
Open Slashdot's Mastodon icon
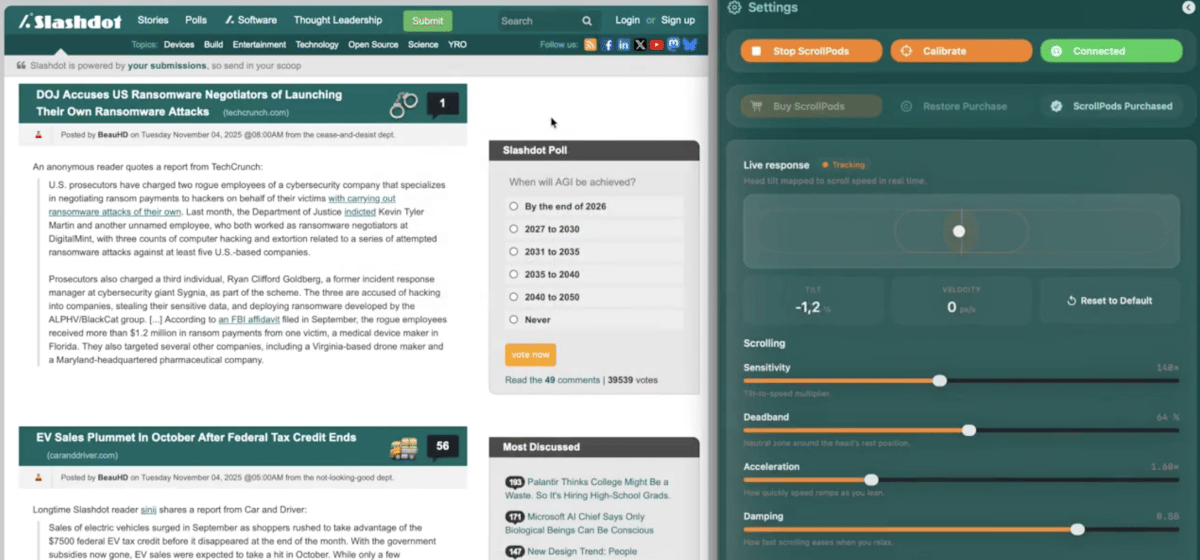(x=673, y=45)
